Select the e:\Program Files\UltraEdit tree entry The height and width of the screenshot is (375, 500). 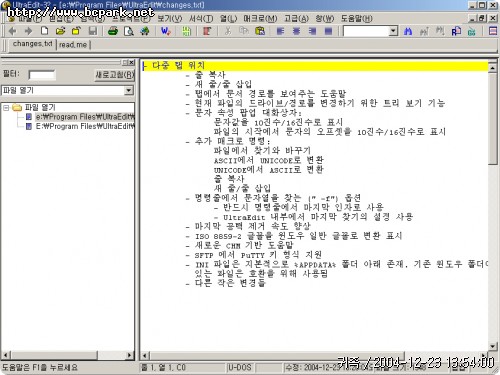(x=85, y=117)
